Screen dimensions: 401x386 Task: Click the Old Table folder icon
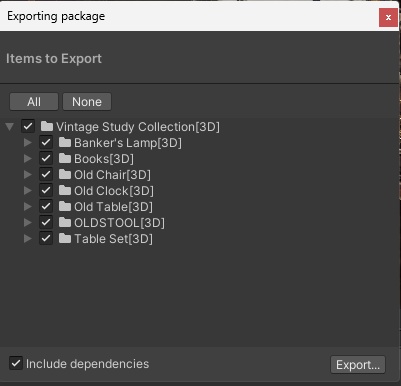[x=65, y=206]
